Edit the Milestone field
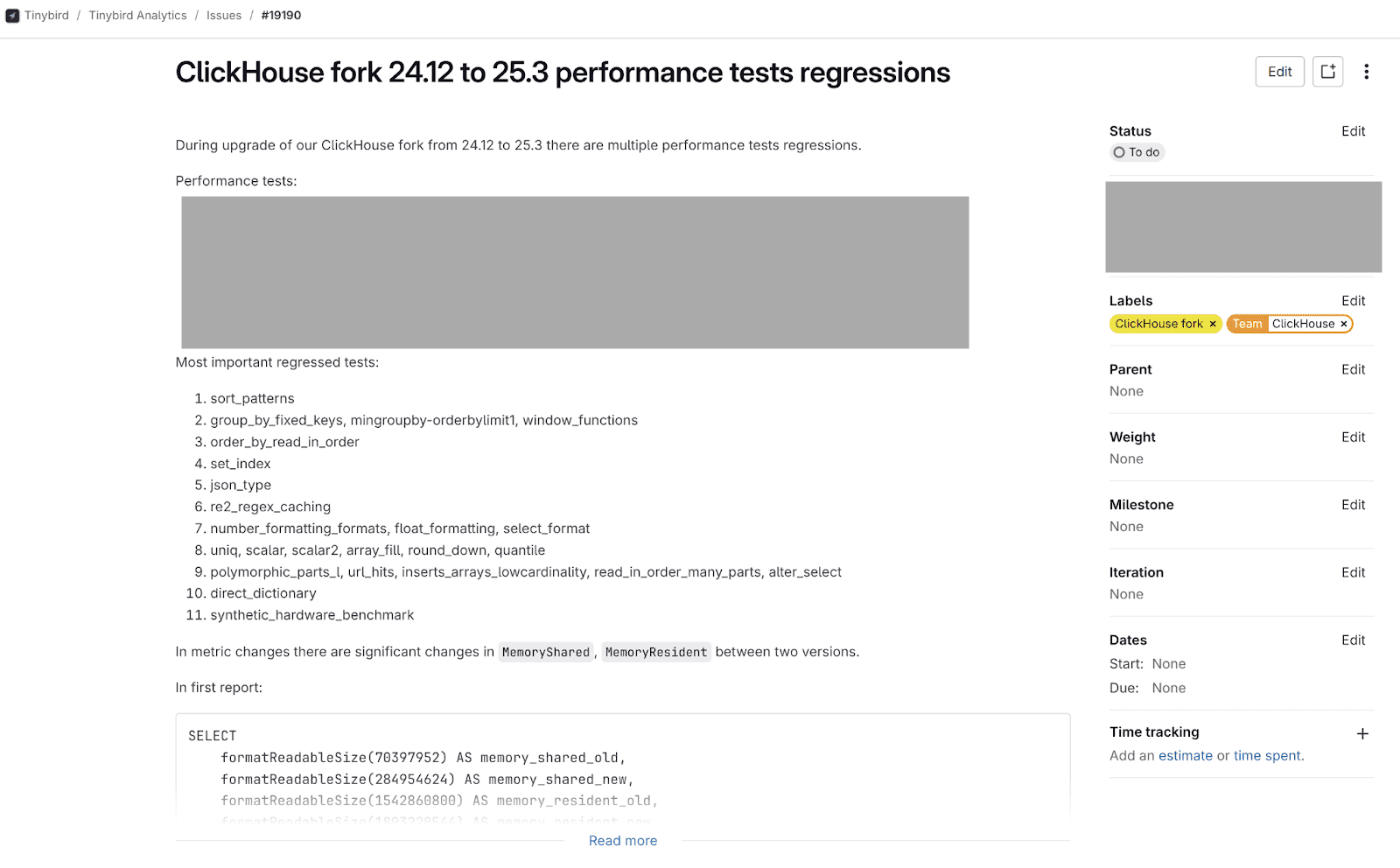The height and width of the screenshot is (868, 1400). coord(1353,504)
